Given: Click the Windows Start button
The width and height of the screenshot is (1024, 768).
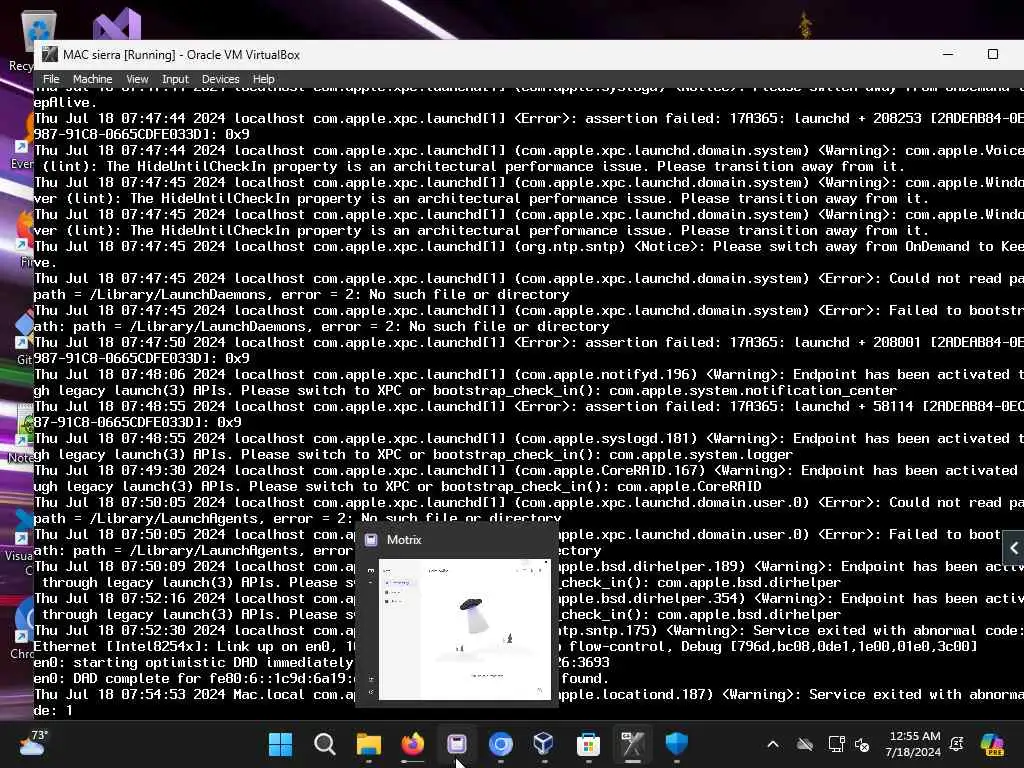Looking at the screenshot, I should [281, 744].
